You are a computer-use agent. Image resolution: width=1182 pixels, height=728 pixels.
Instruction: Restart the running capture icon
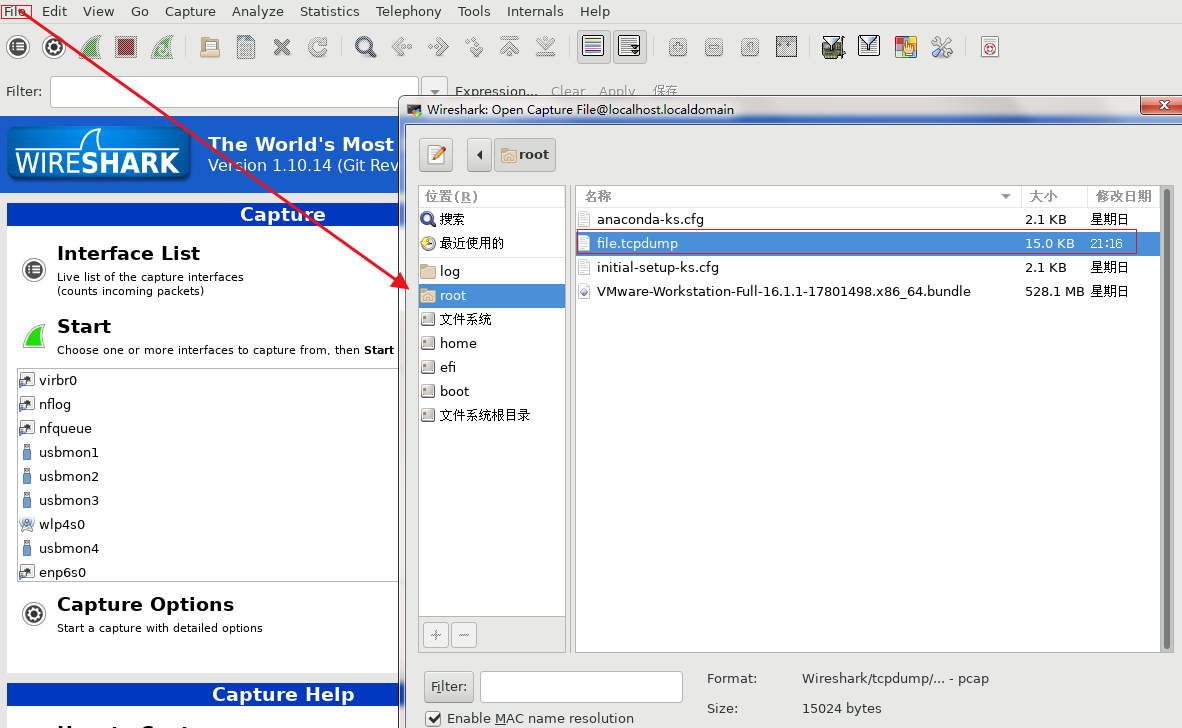coord(162,47)
